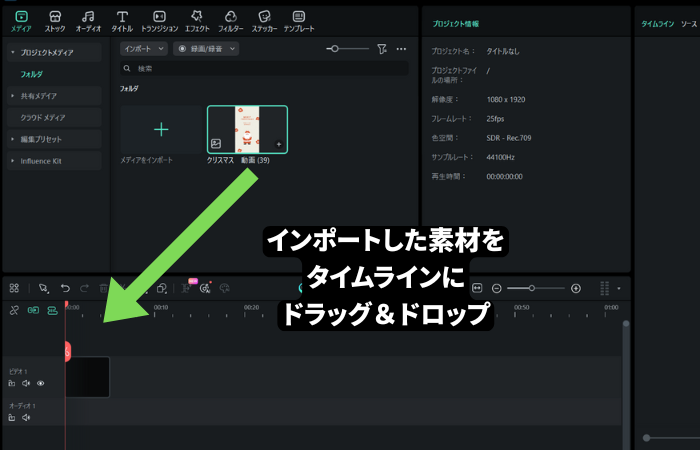The width and height of the screenshot is (700, 450).
Task: Open the media filter icon menu
Action: 382,49
